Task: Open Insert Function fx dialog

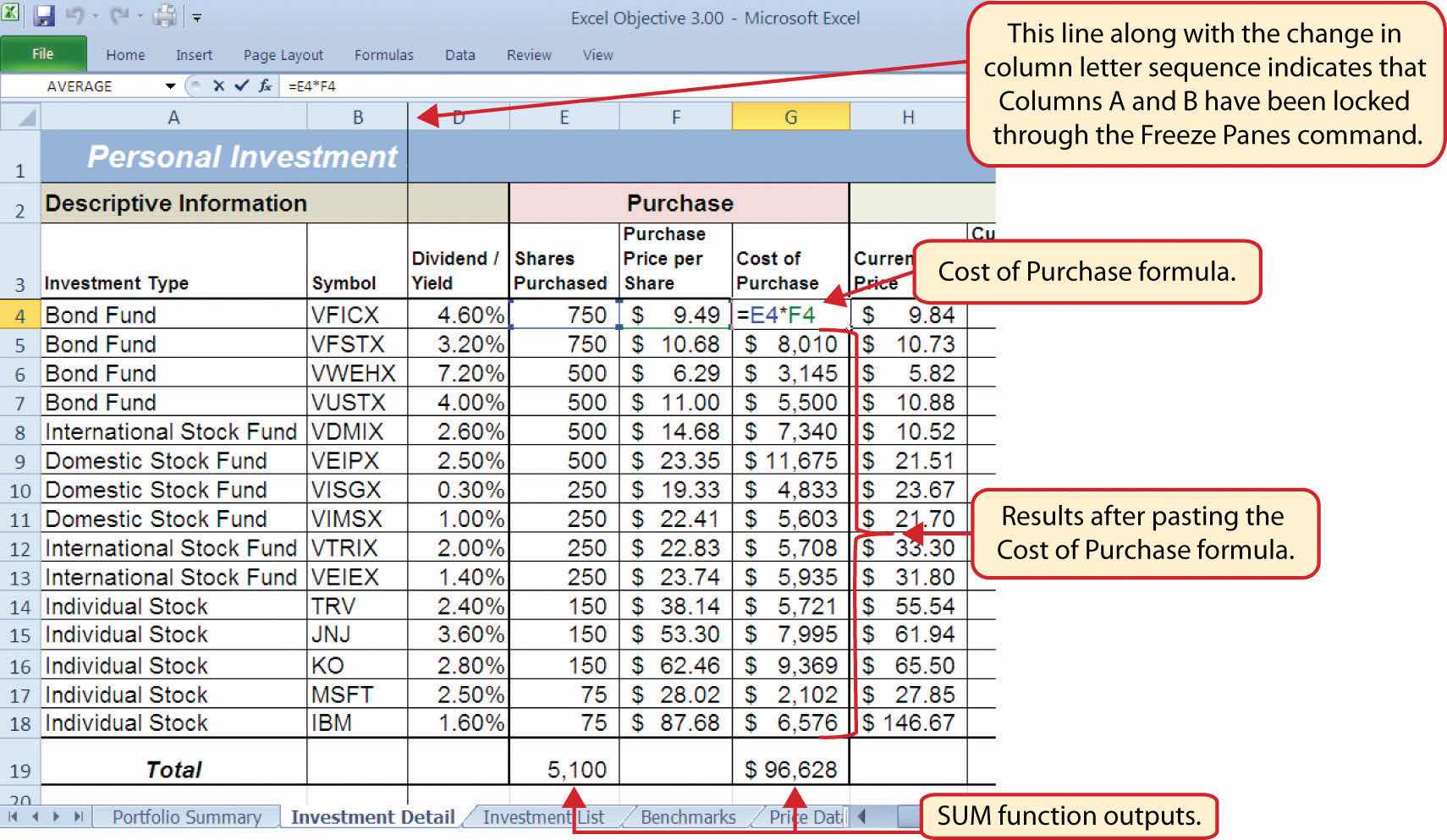Action: (x=265, y=85)
